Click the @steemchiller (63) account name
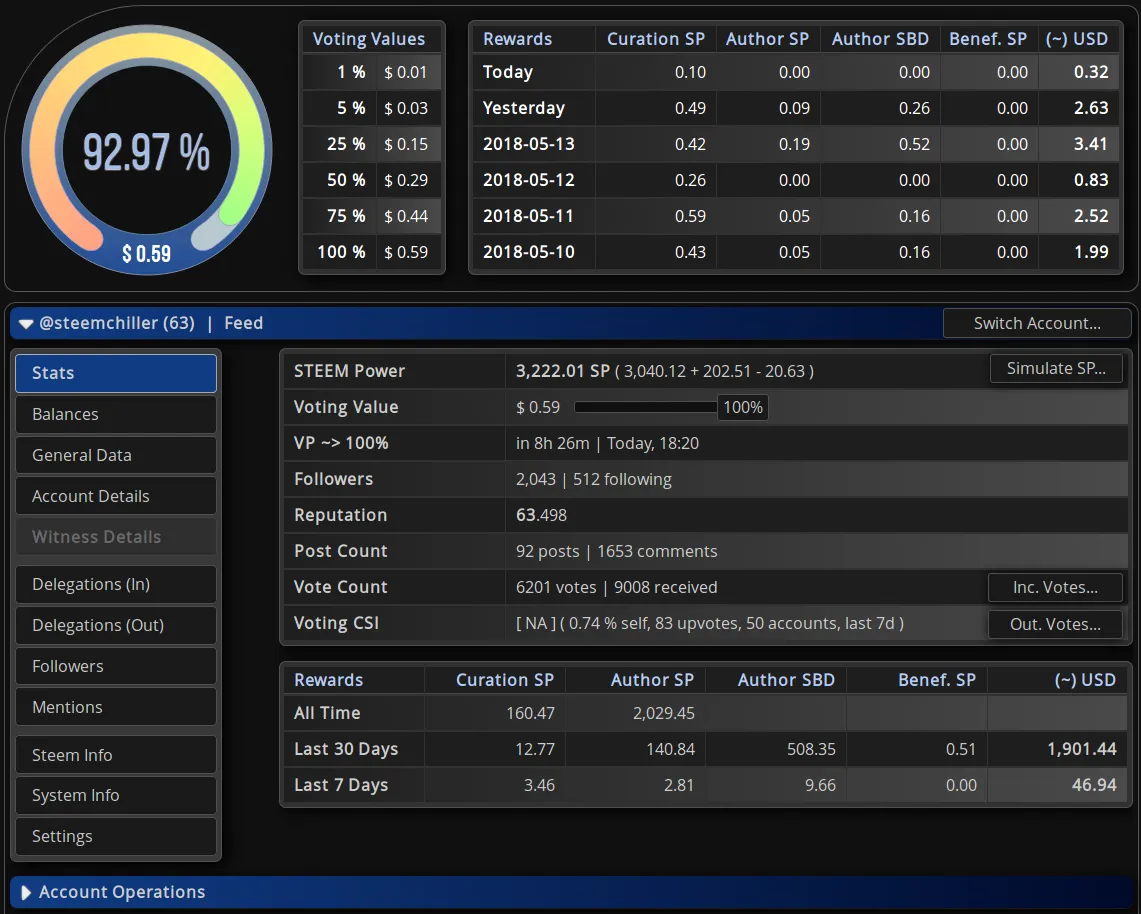This screenshot has height=914, width=1141. coord(116,323)
